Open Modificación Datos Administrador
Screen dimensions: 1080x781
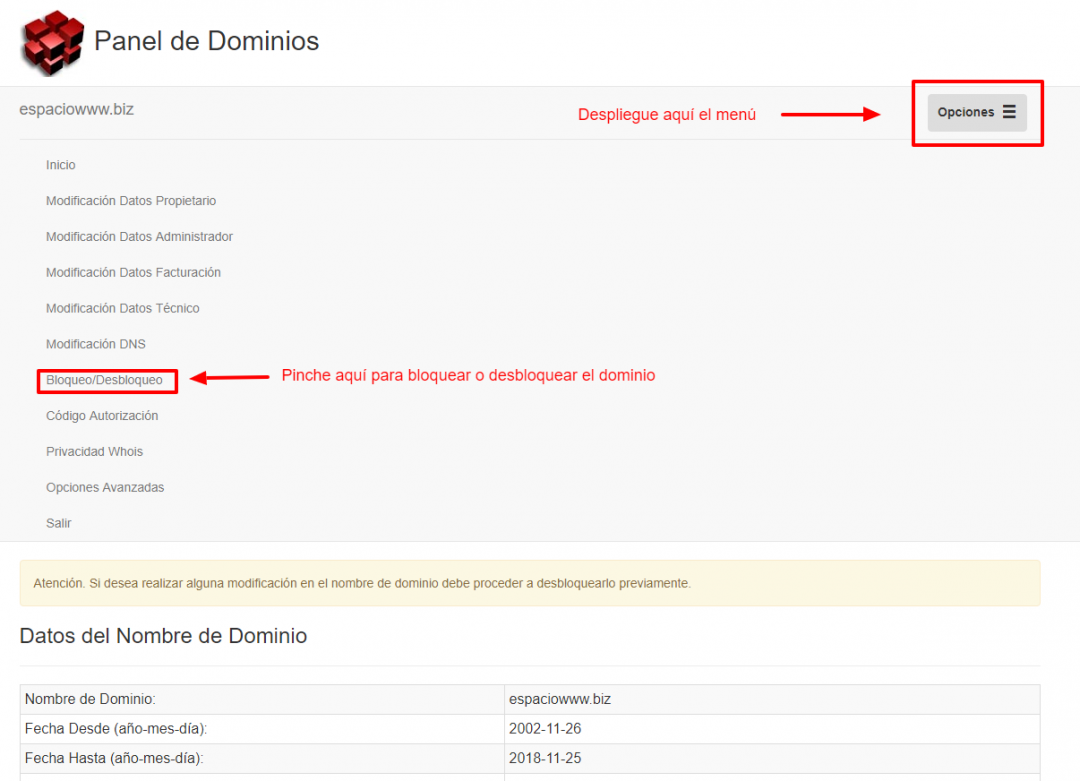click(x=139, y=237)
